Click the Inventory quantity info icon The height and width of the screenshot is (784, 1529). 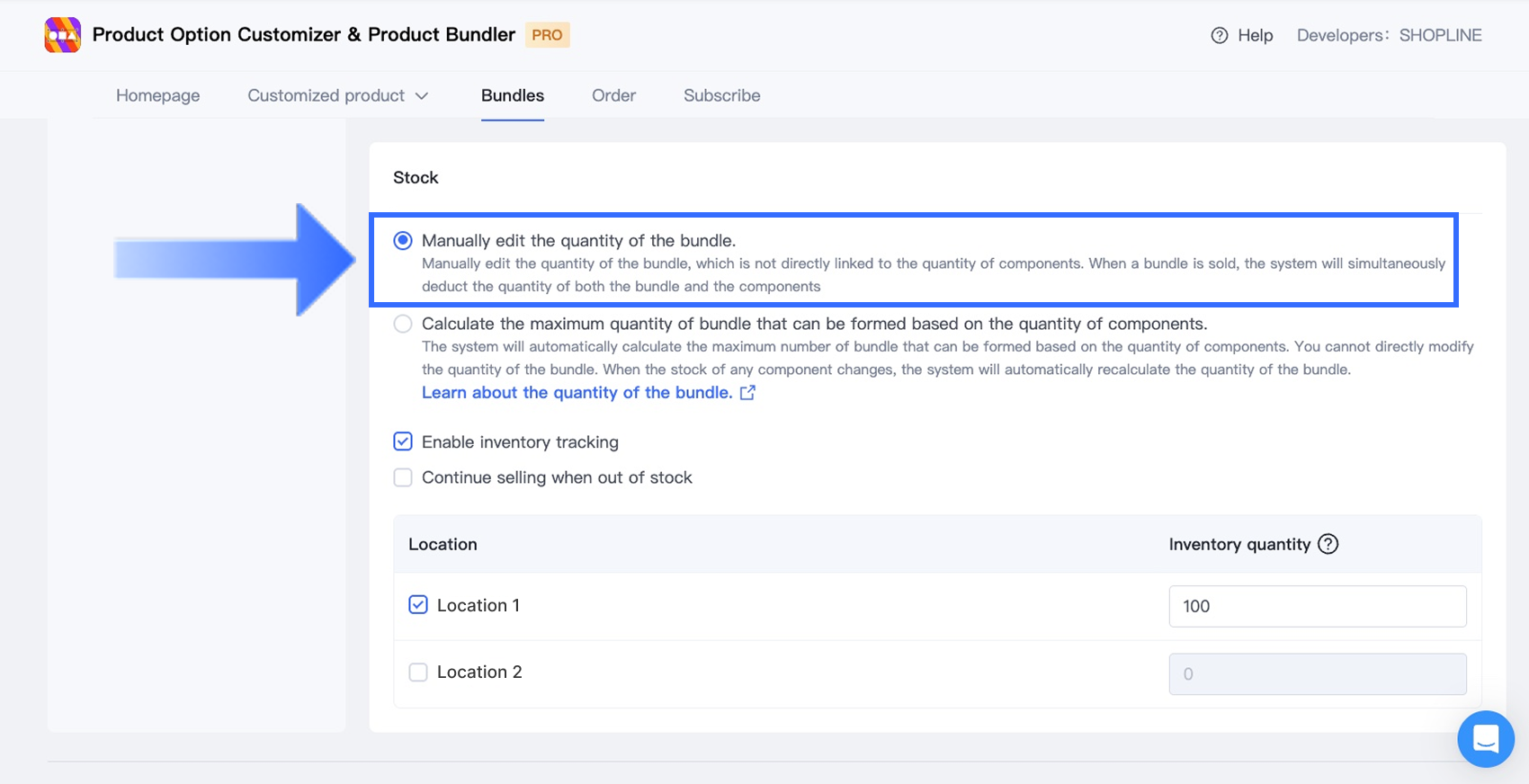pyautogui.click(x=1328, y=544)
